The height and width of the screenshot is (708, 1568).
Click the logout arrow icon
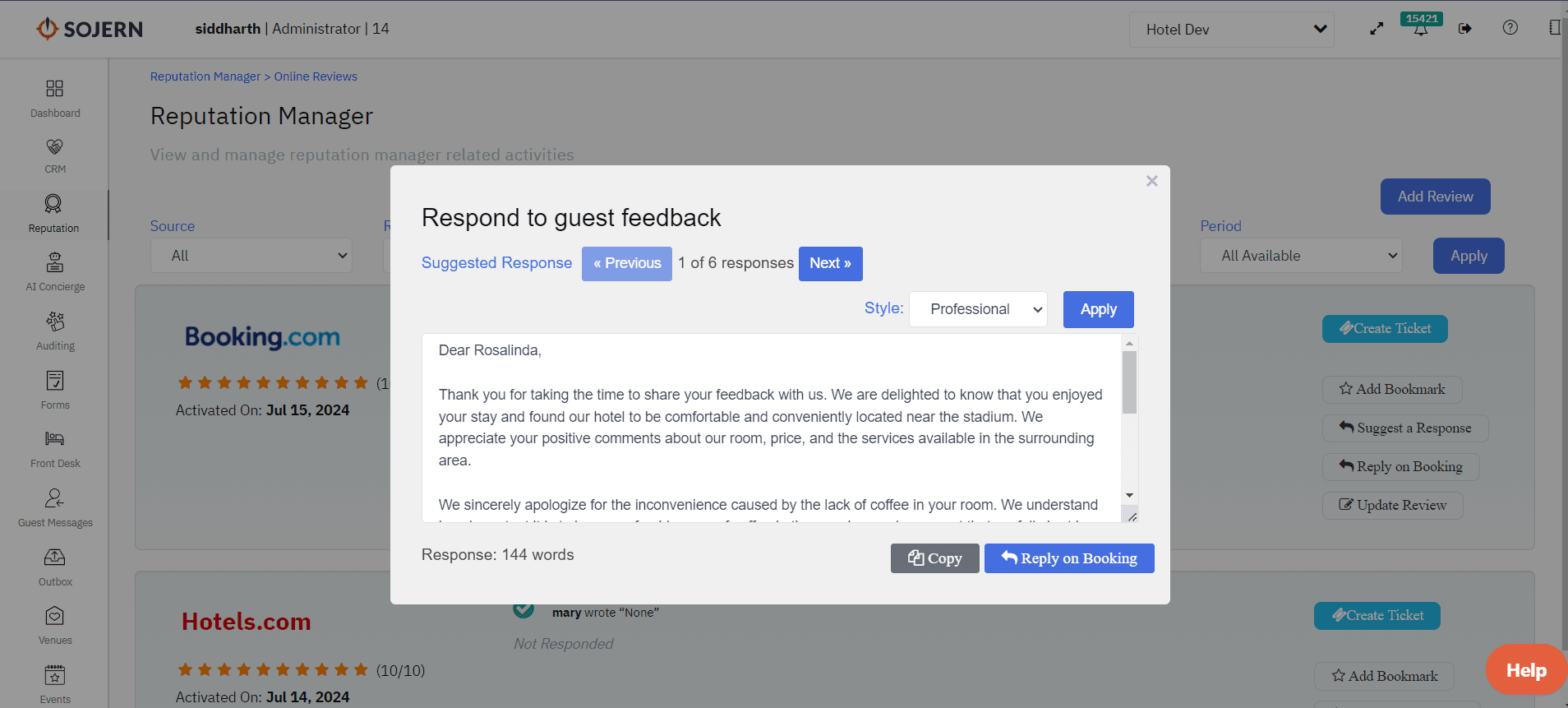(1465, 28)
